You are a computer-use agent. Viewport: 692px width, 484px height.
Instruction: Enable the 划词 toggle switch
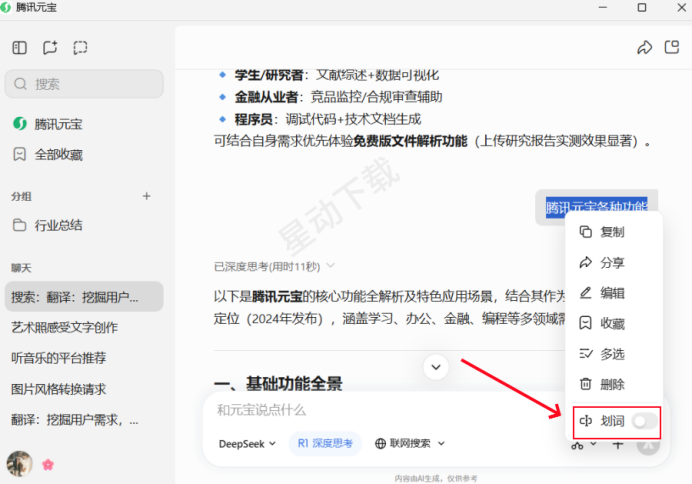coord(644,421)
